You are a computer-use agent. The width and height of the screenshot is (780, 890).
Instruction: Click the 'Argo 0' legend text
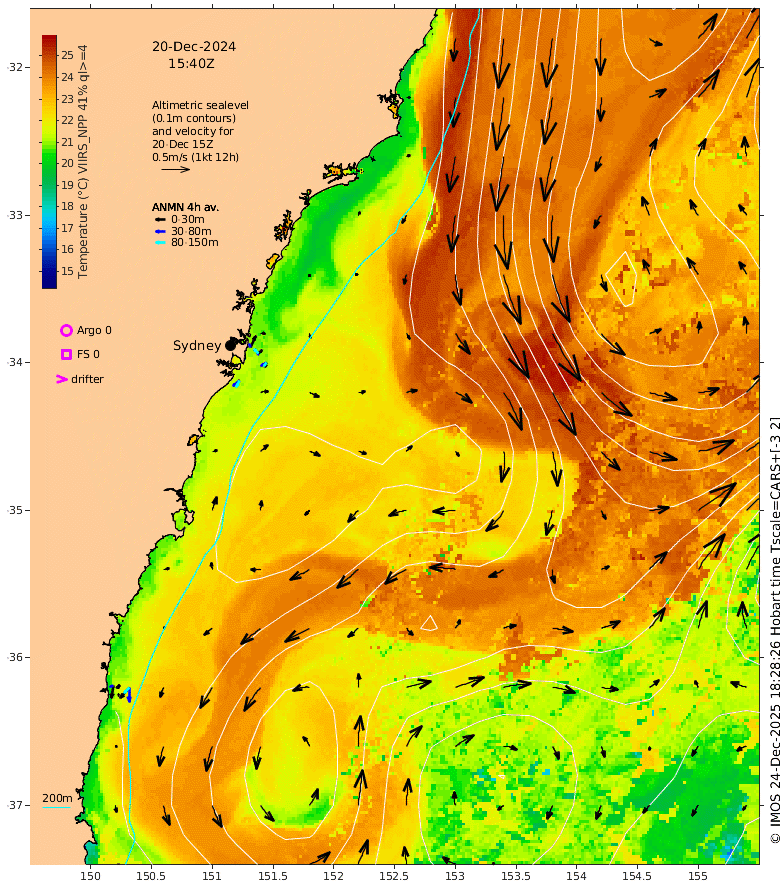click(x=94, y=330)
